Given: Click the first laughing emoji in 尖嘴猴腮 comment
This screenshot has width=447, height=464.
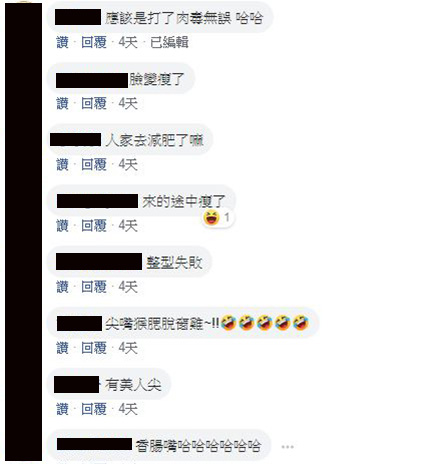Looking at the screenshot, I should (x=229, y=323).
